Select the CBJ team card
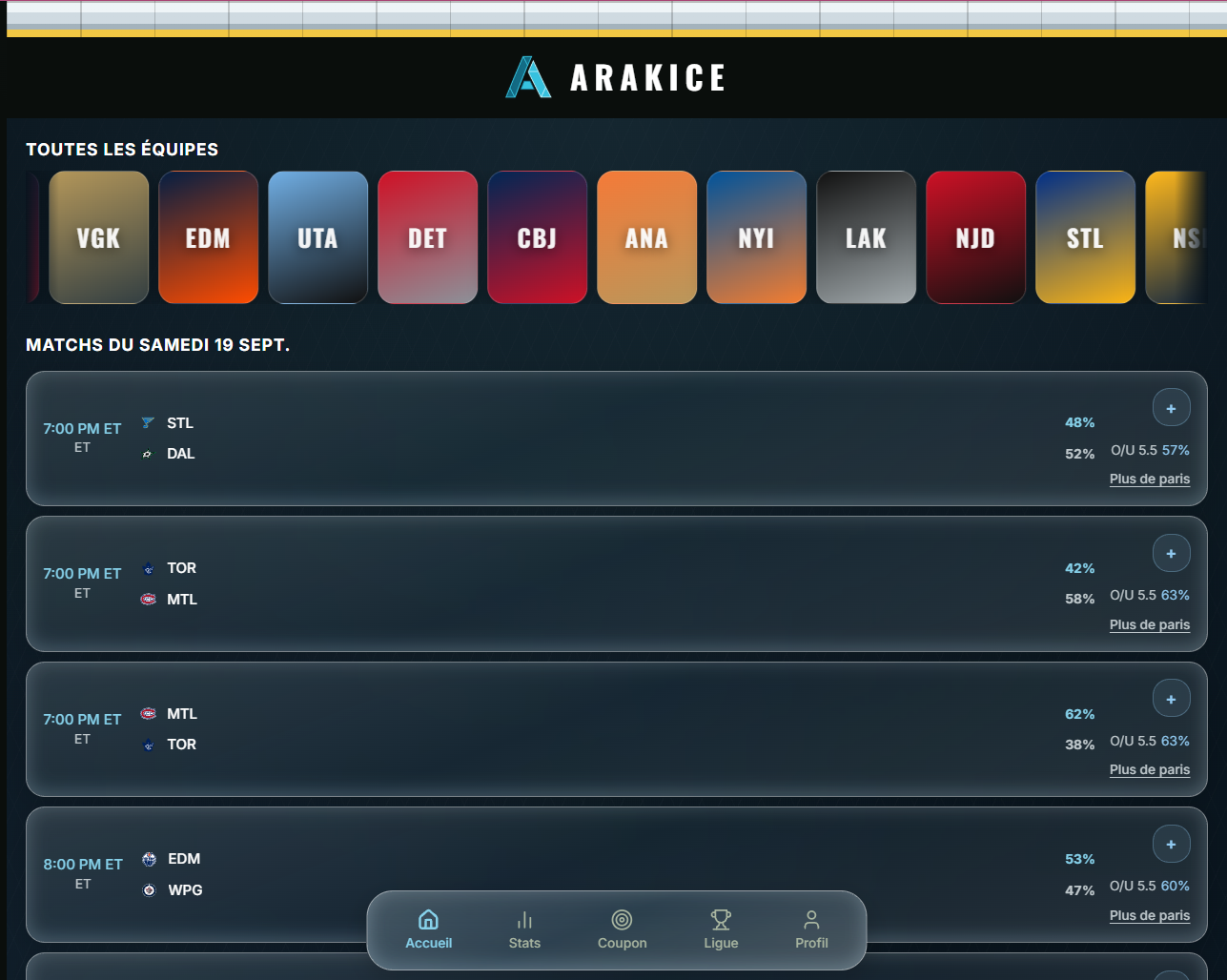This screenshot has width=1227, height=980. (538, 237)
